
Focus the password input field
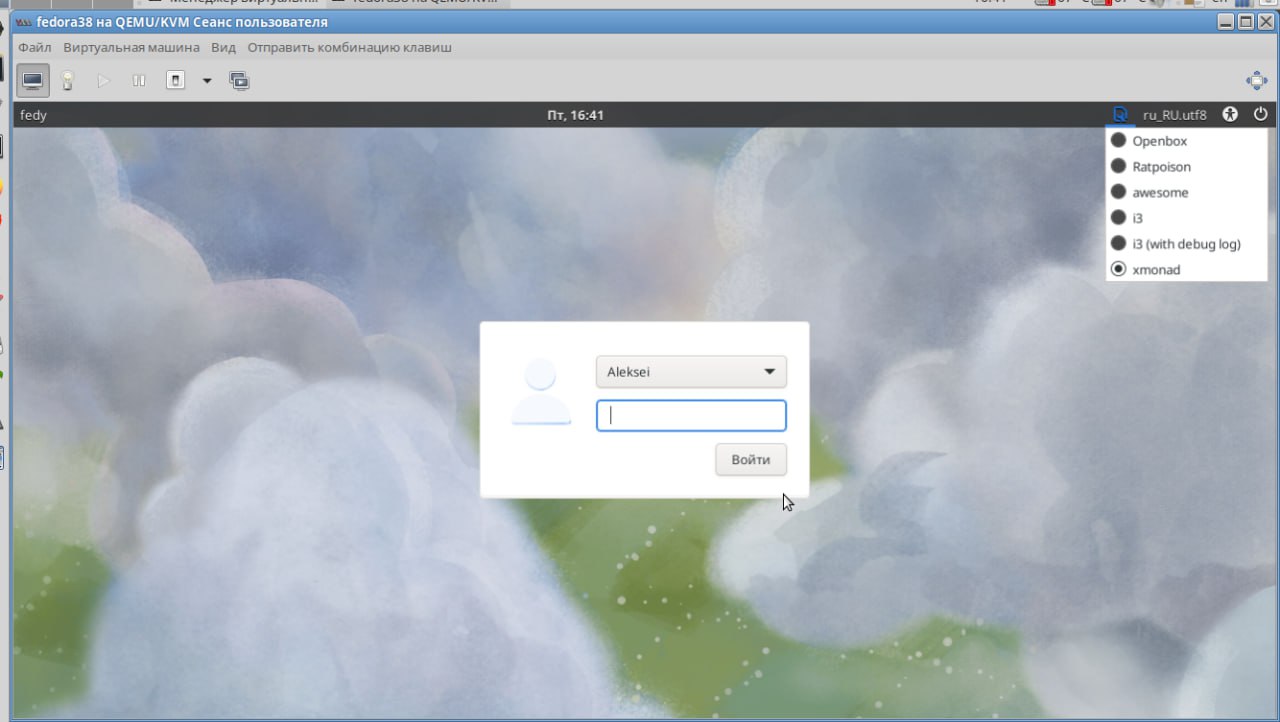[x=691, y=416]
